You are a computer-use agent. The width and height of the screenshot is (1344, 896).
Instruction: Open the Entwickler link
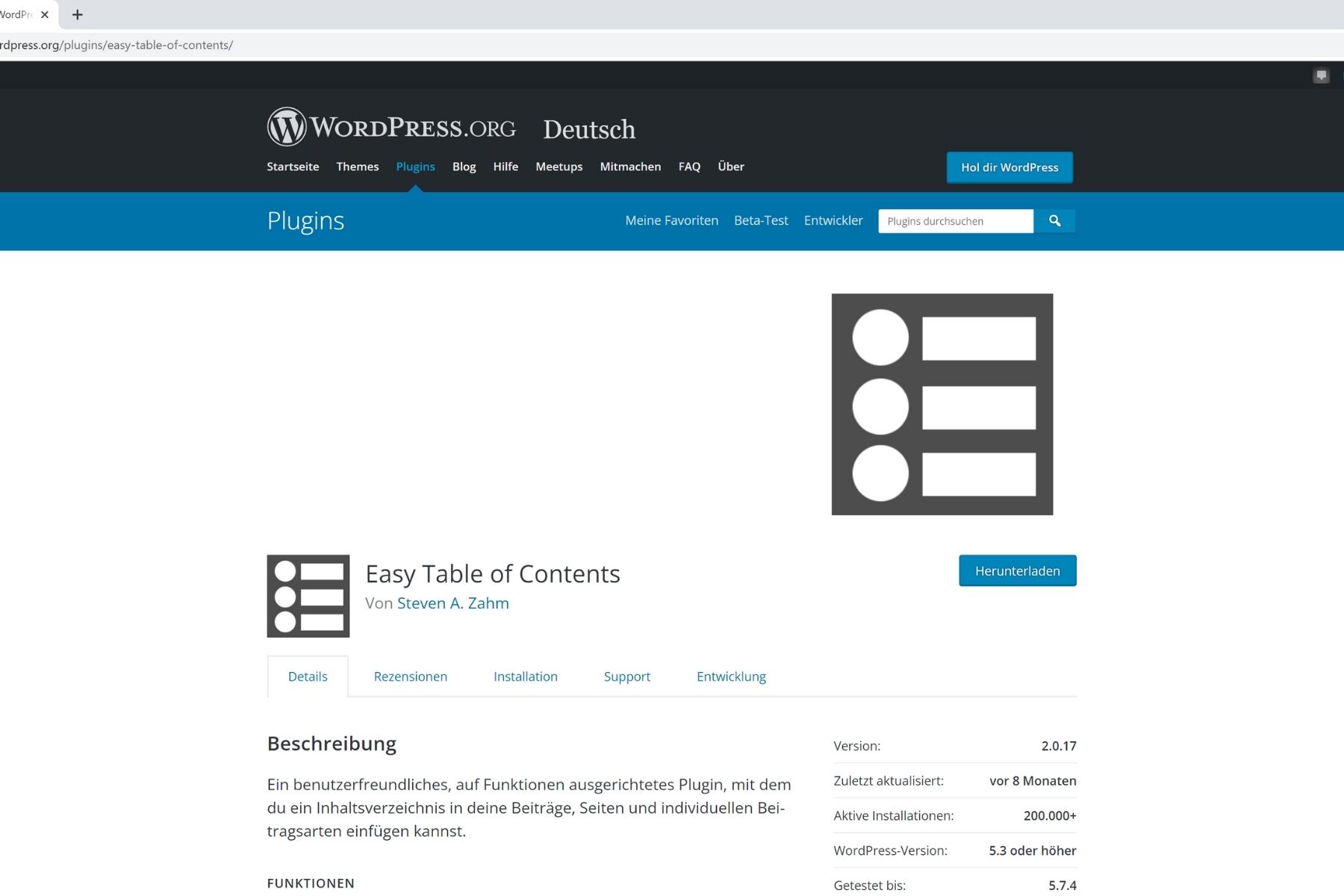pyautogui.click(x=833, y=220)
